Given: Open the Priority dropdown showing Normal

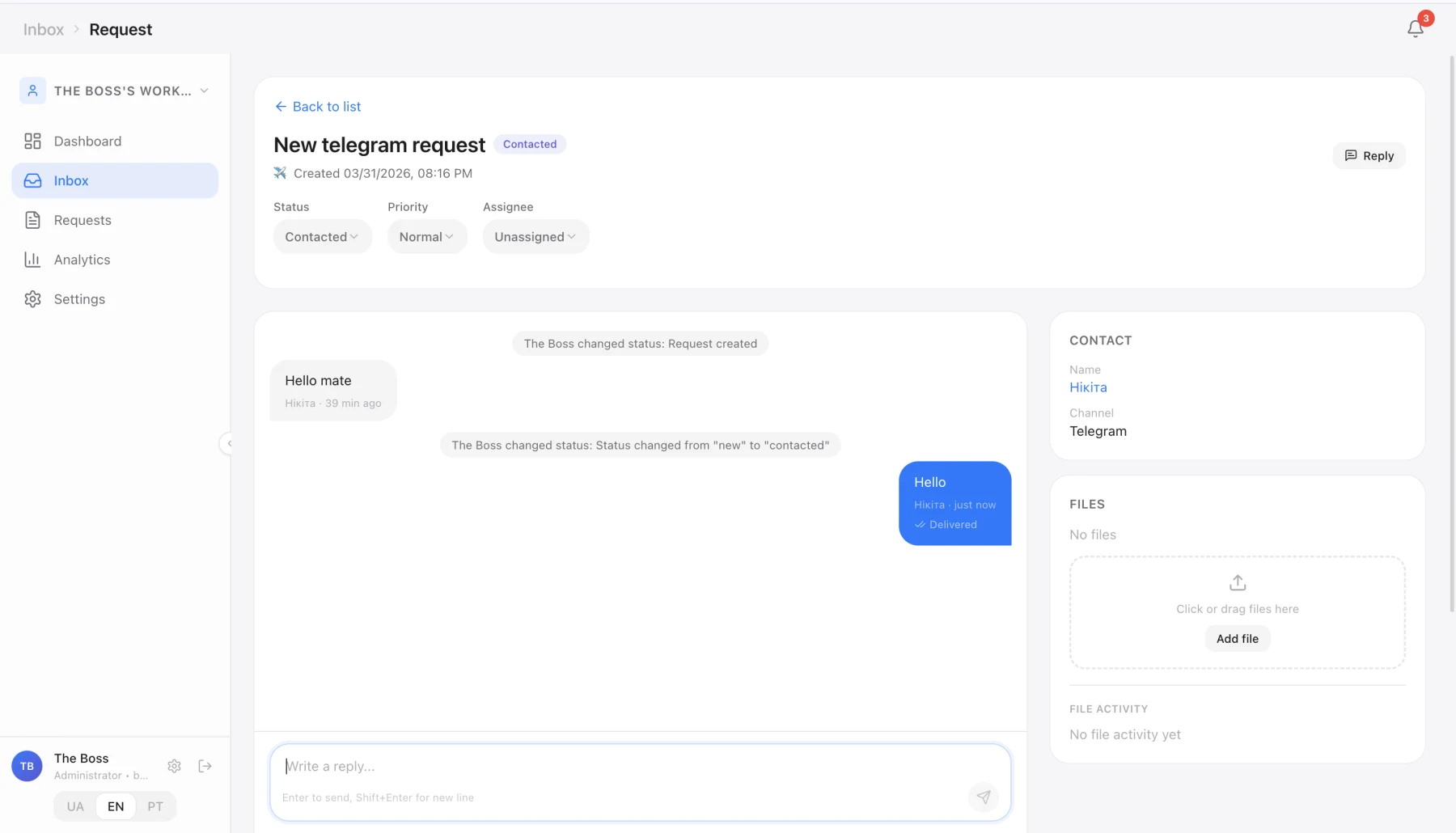Looking at the screenshot, I should [x=427, y=237].
